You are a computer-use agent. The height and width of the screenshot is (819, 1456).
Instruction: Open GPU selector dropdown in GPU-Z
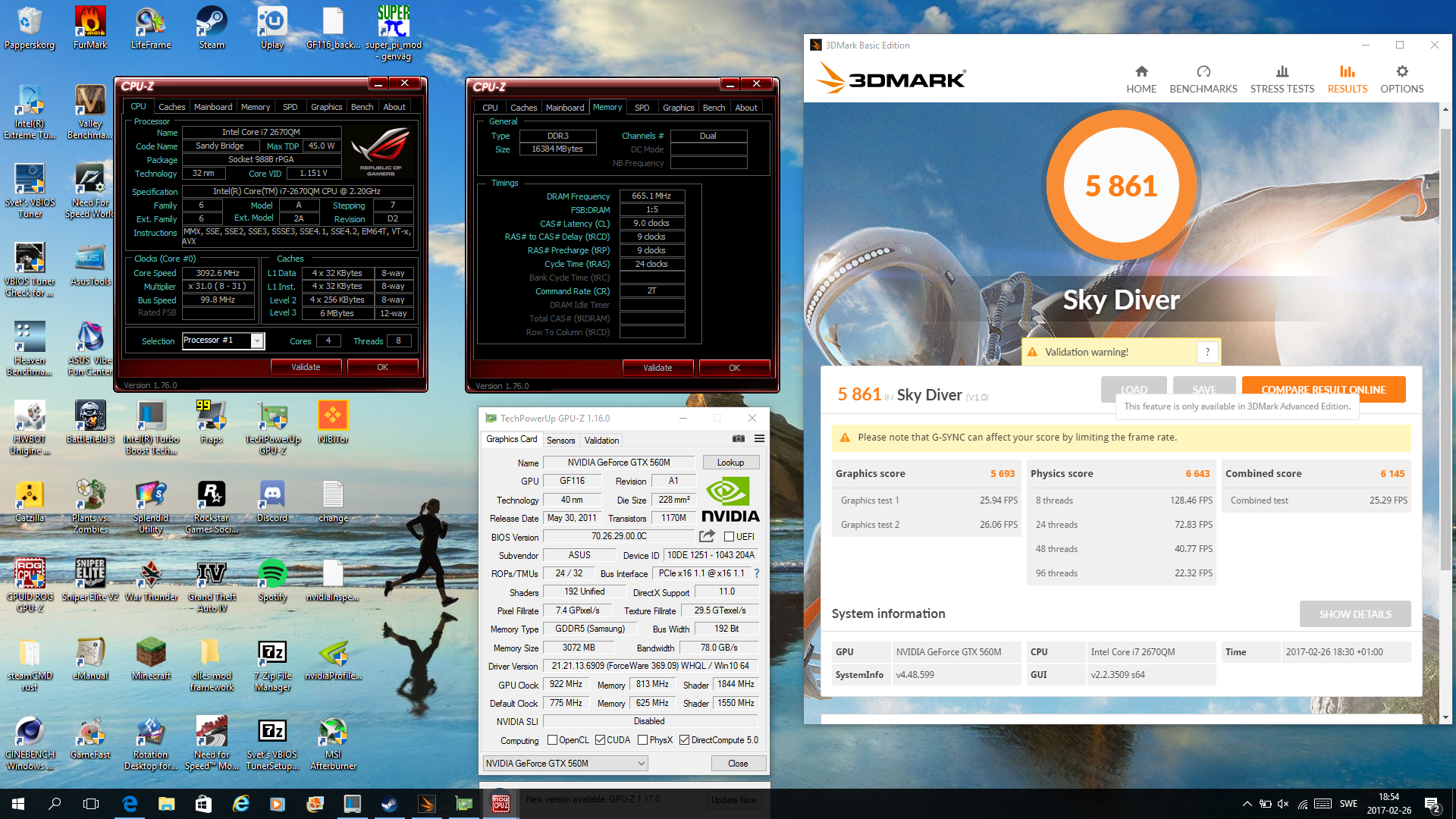(x=566, y=764)
